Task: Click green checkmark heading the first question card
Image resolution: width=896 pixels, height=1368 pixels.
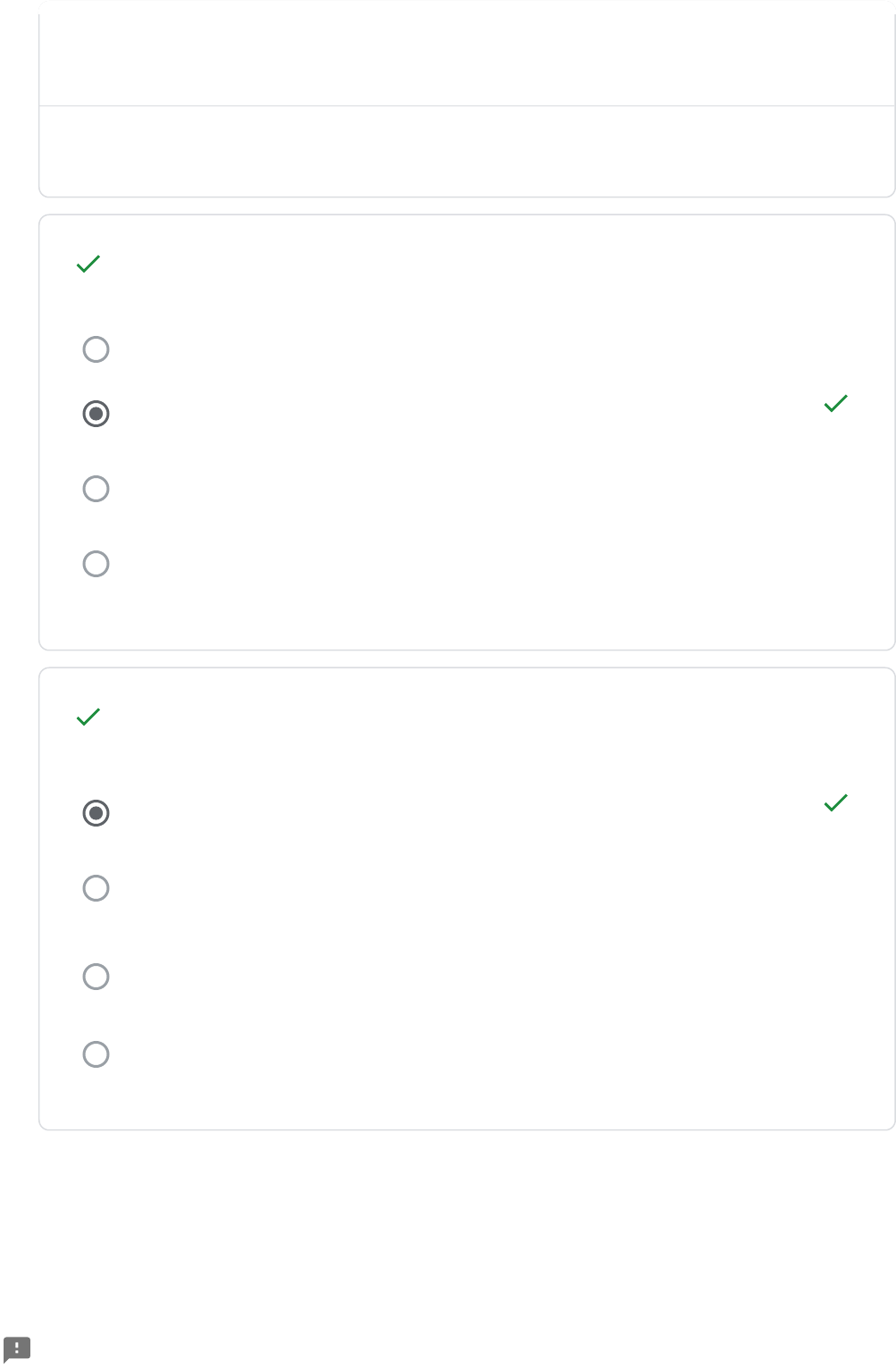Action: tap(88, 264)
